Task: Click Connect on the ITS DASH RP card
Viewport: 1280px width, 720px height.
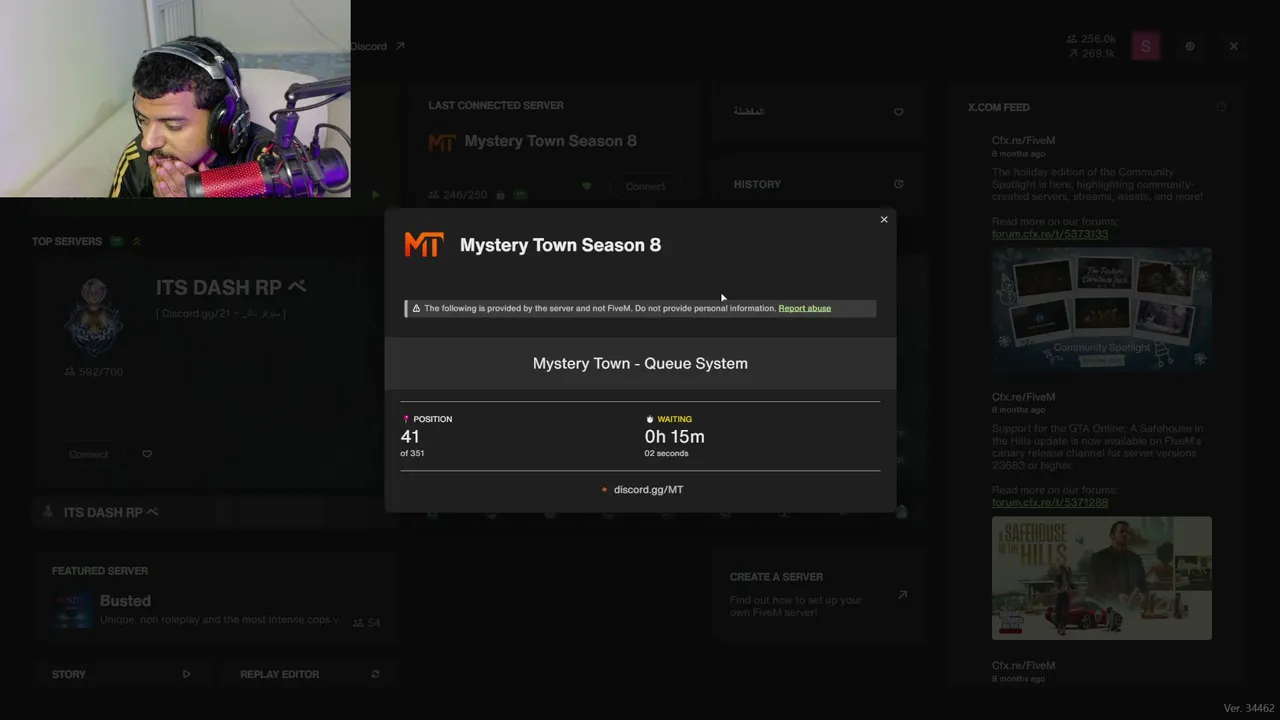Action: [89, 455]
